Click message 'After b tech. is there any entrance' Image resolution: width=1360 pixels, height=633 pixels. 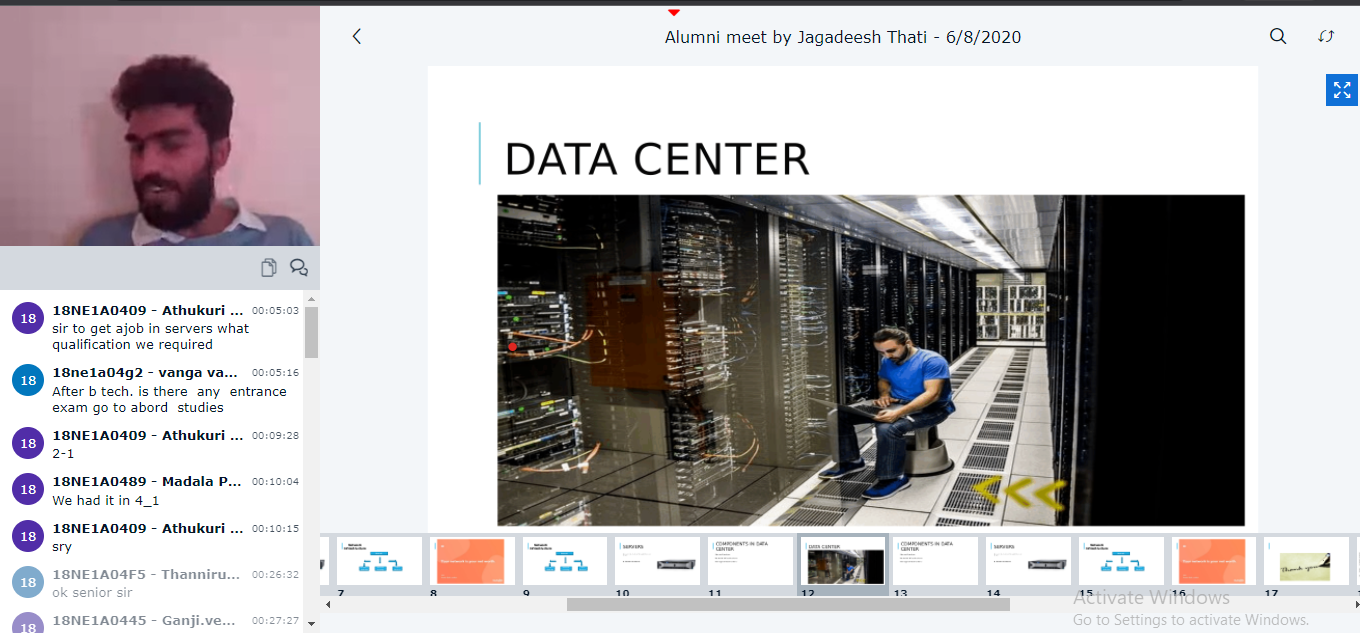coord(169,399)
